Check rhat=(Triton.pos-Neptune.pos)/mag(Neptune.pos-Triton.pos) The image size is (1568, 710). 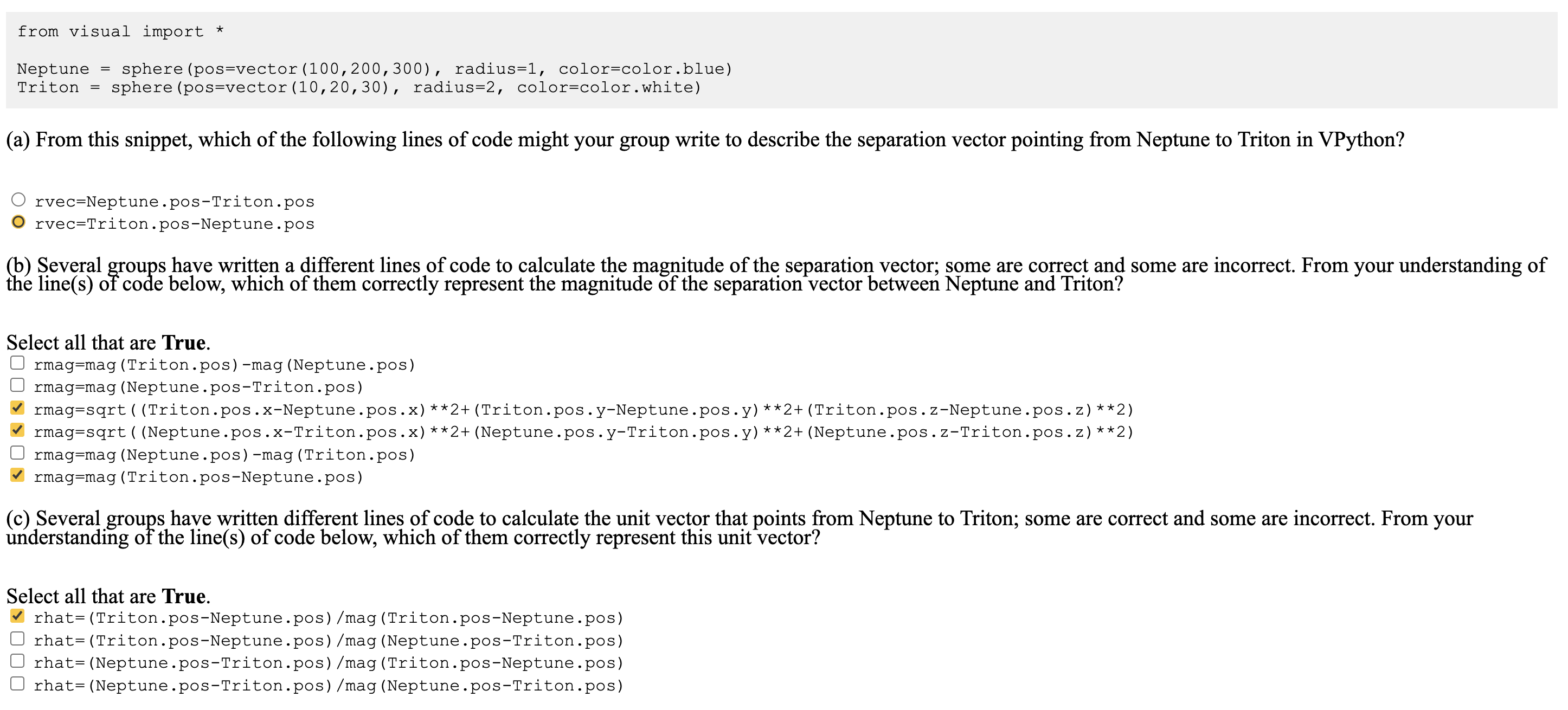coord(17,638)
